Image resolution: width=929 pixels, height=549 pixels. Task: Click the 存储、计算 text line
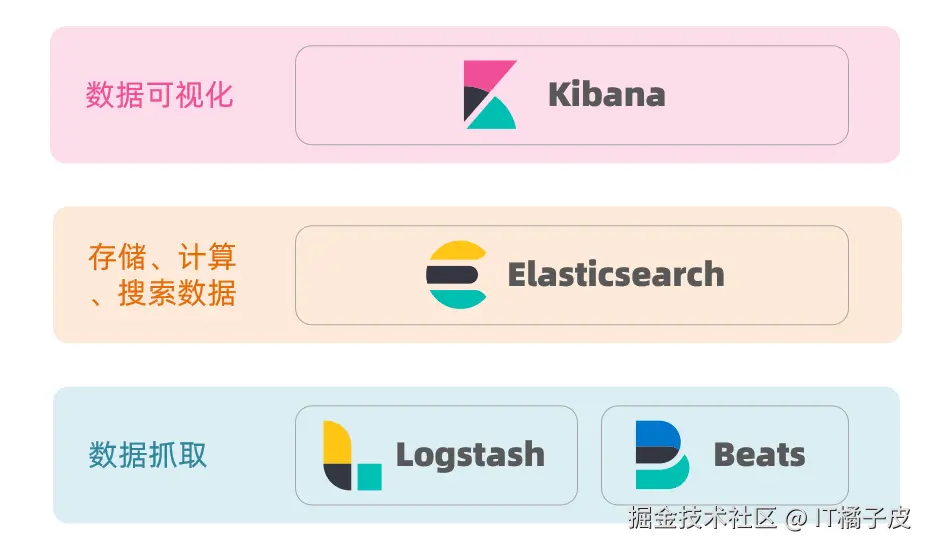tap(162, 257)
